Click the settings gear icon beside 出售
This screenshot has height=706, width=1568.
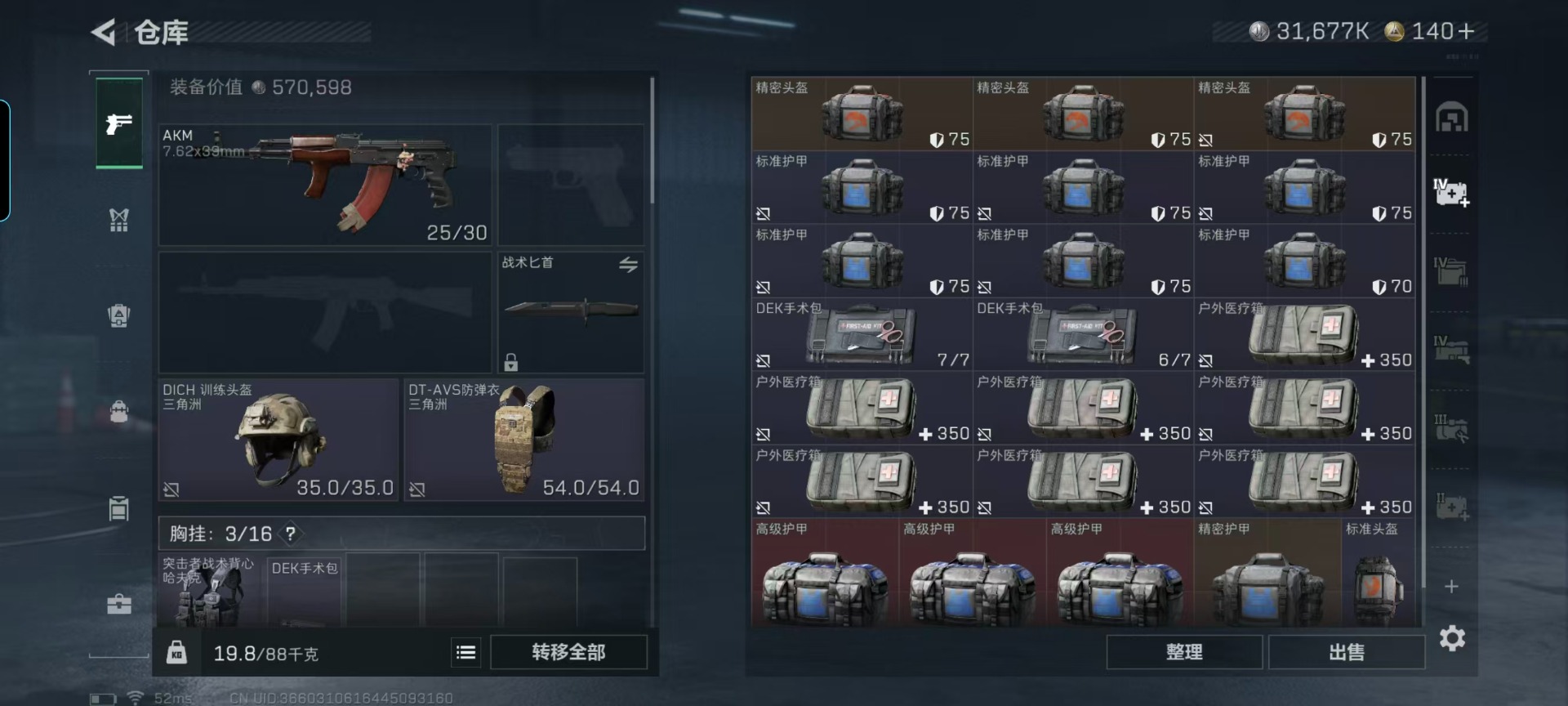[x=1452, y=638]
